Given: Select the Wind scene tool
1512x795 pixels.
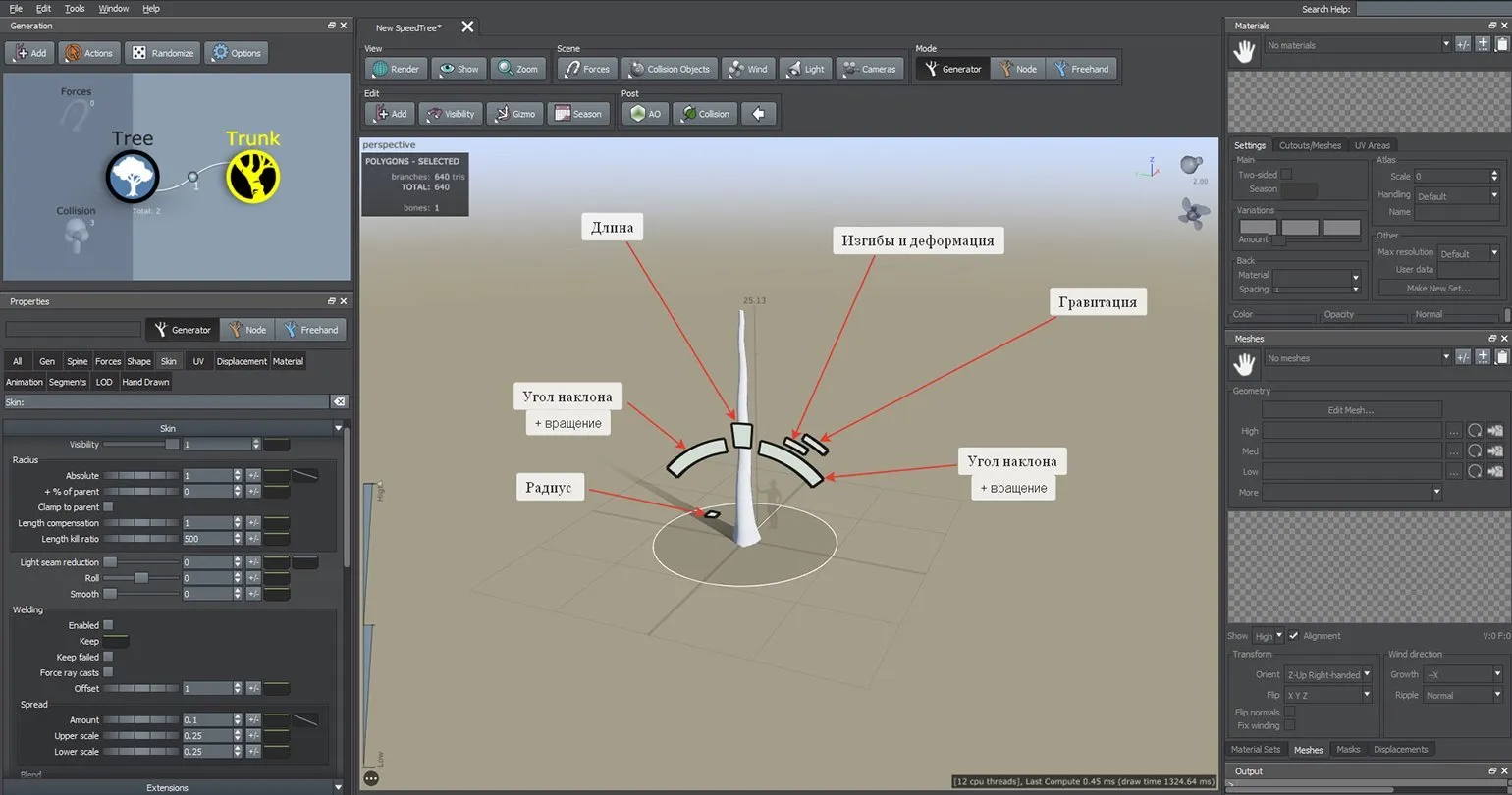Looking at the screenshot, I should pos(746,69).
